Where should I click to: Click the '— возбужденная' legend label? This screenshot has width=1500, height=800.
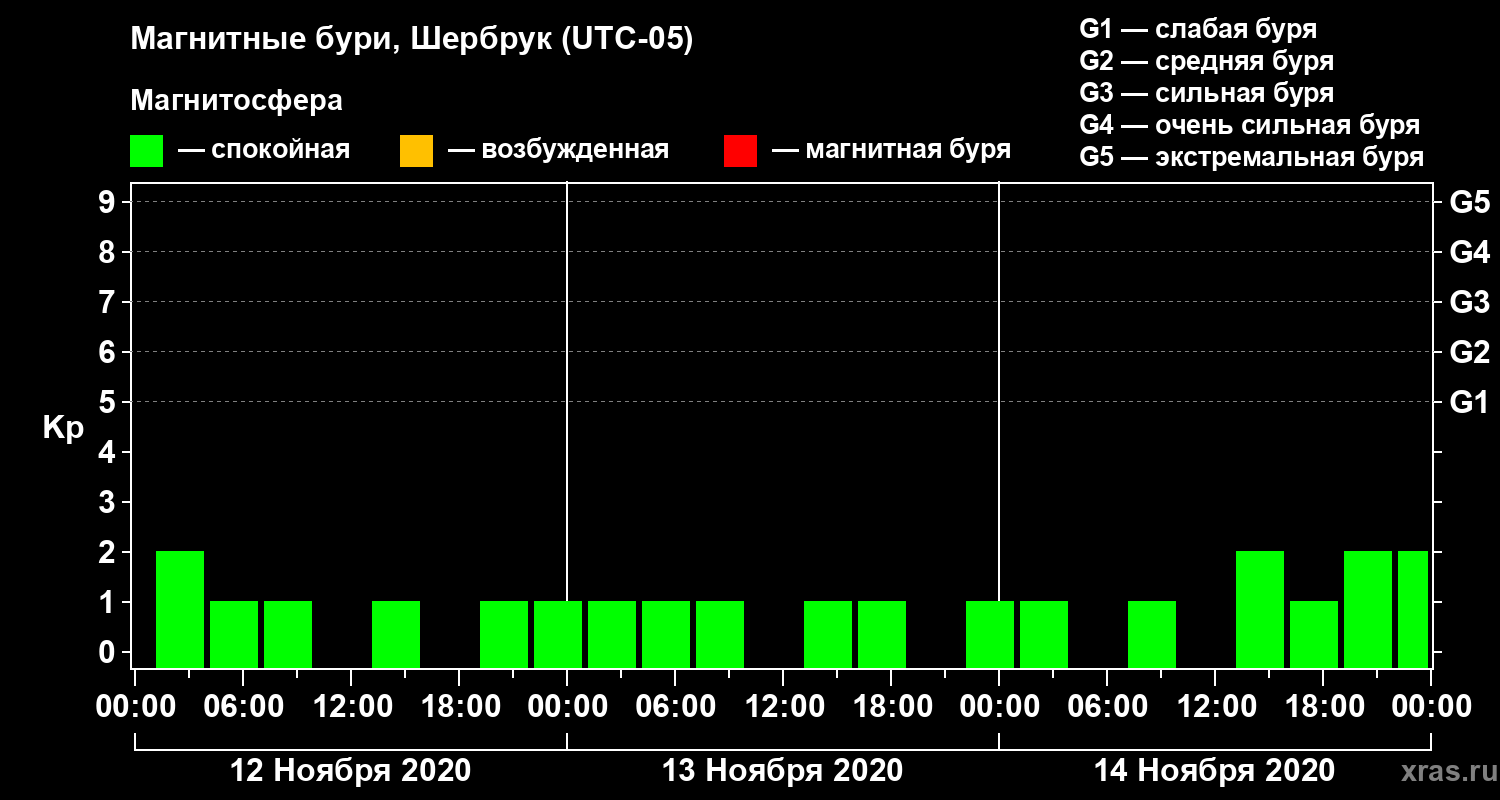click(x=558, y=151)
